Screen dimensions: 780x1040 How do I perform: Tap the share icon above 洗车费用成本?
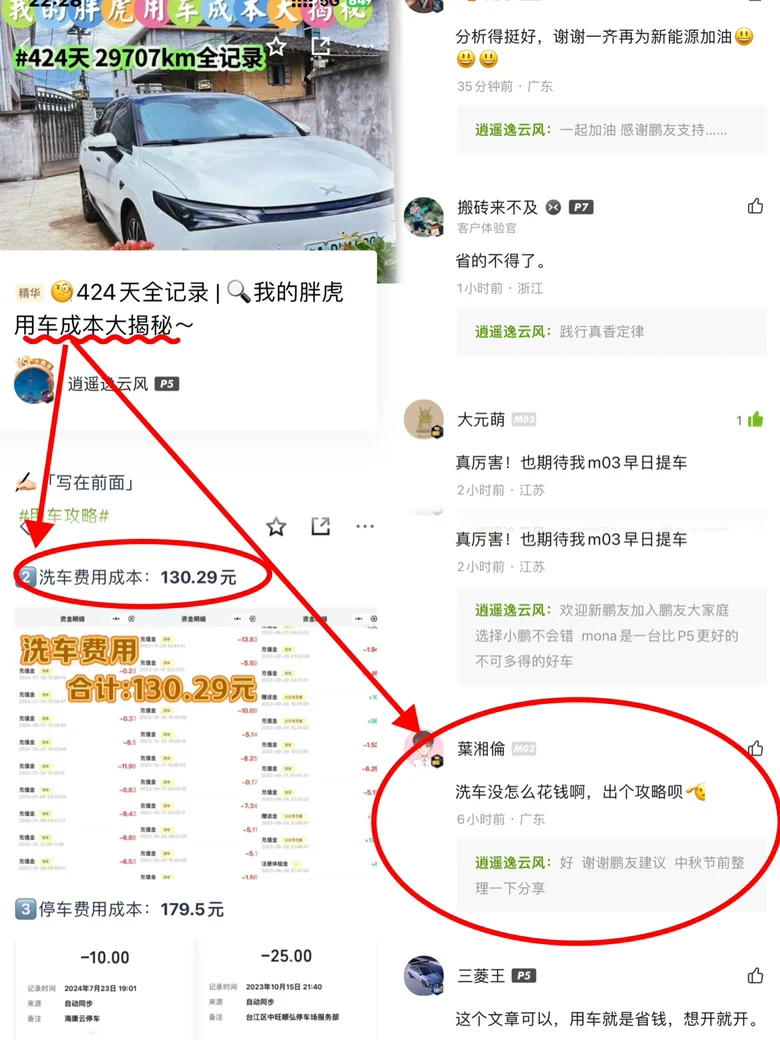[321, 527]
